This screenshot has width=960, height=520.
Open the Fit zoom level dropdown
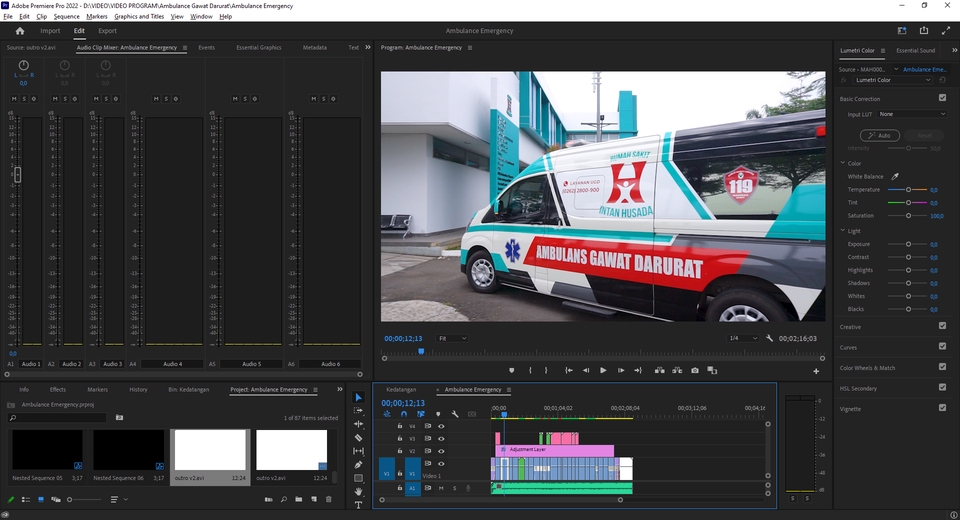[x=452, y=338]
